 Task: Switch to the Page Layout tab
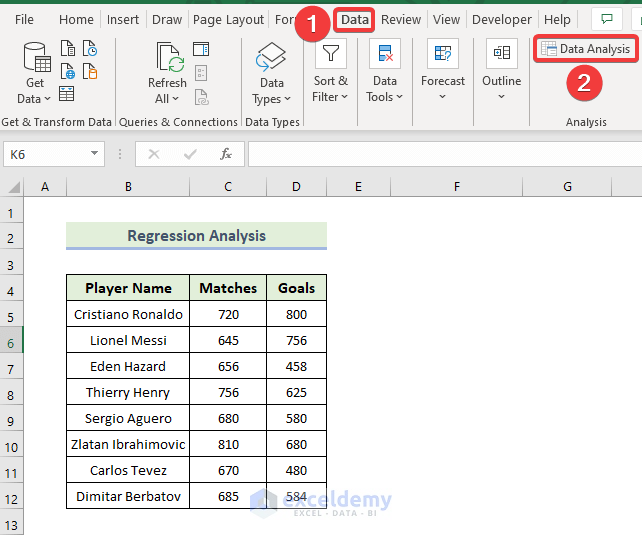[228, 19]
